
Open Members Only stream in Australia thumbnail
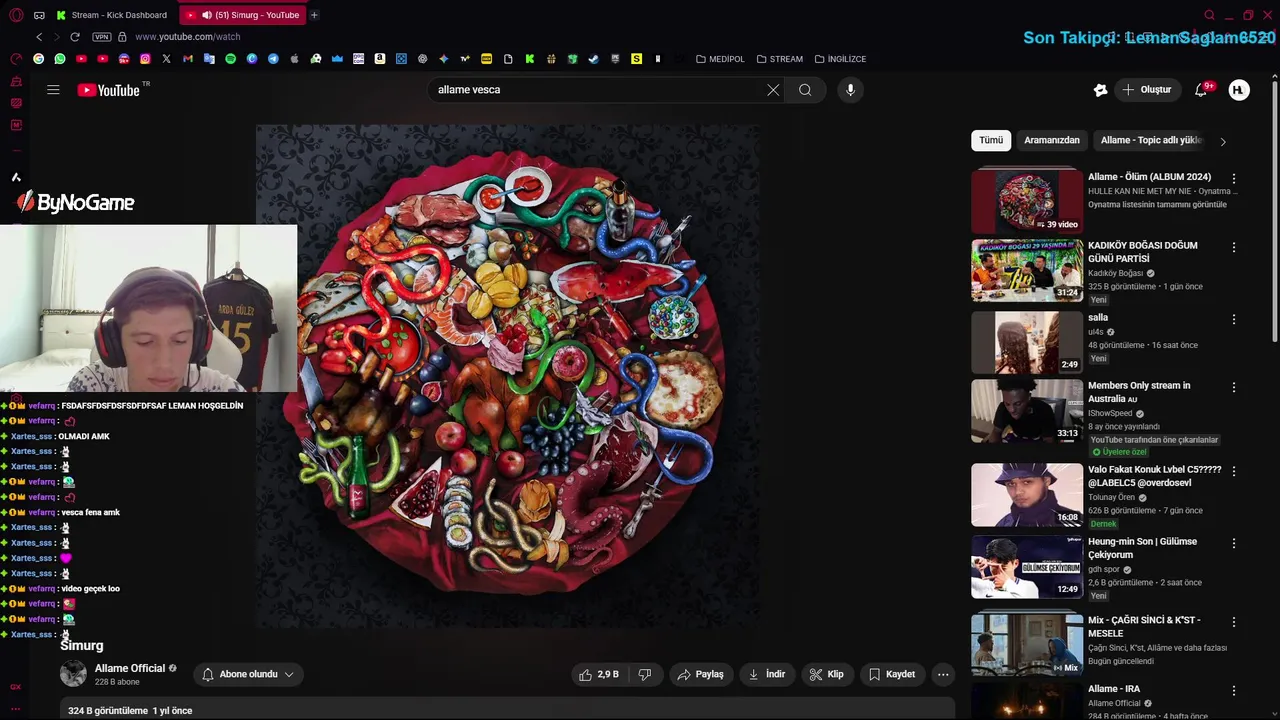coord(1027,410)
